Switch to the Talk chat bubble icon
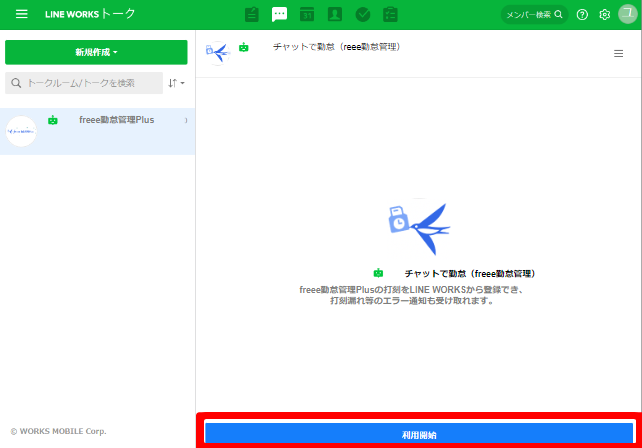The image size is (642, 448). pos(279,14)
